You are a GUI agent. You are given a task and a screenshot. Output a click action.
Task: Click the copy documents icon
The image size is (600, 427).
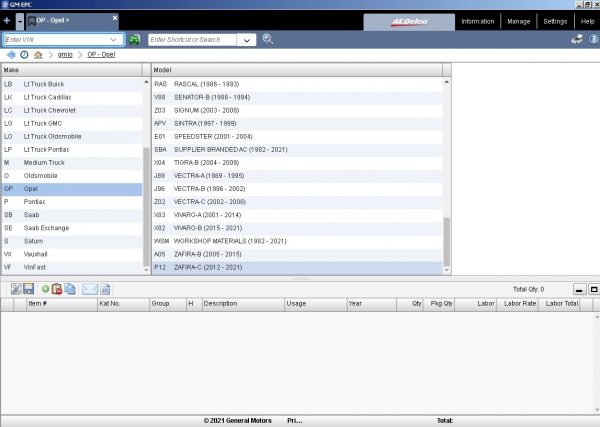70,289
